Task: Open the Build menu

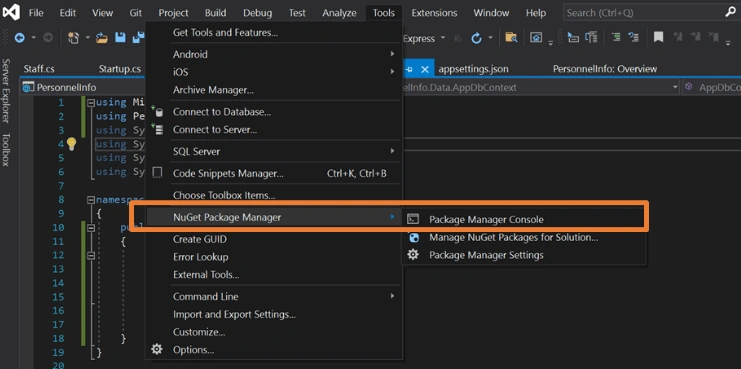Action: click(216, 13)
